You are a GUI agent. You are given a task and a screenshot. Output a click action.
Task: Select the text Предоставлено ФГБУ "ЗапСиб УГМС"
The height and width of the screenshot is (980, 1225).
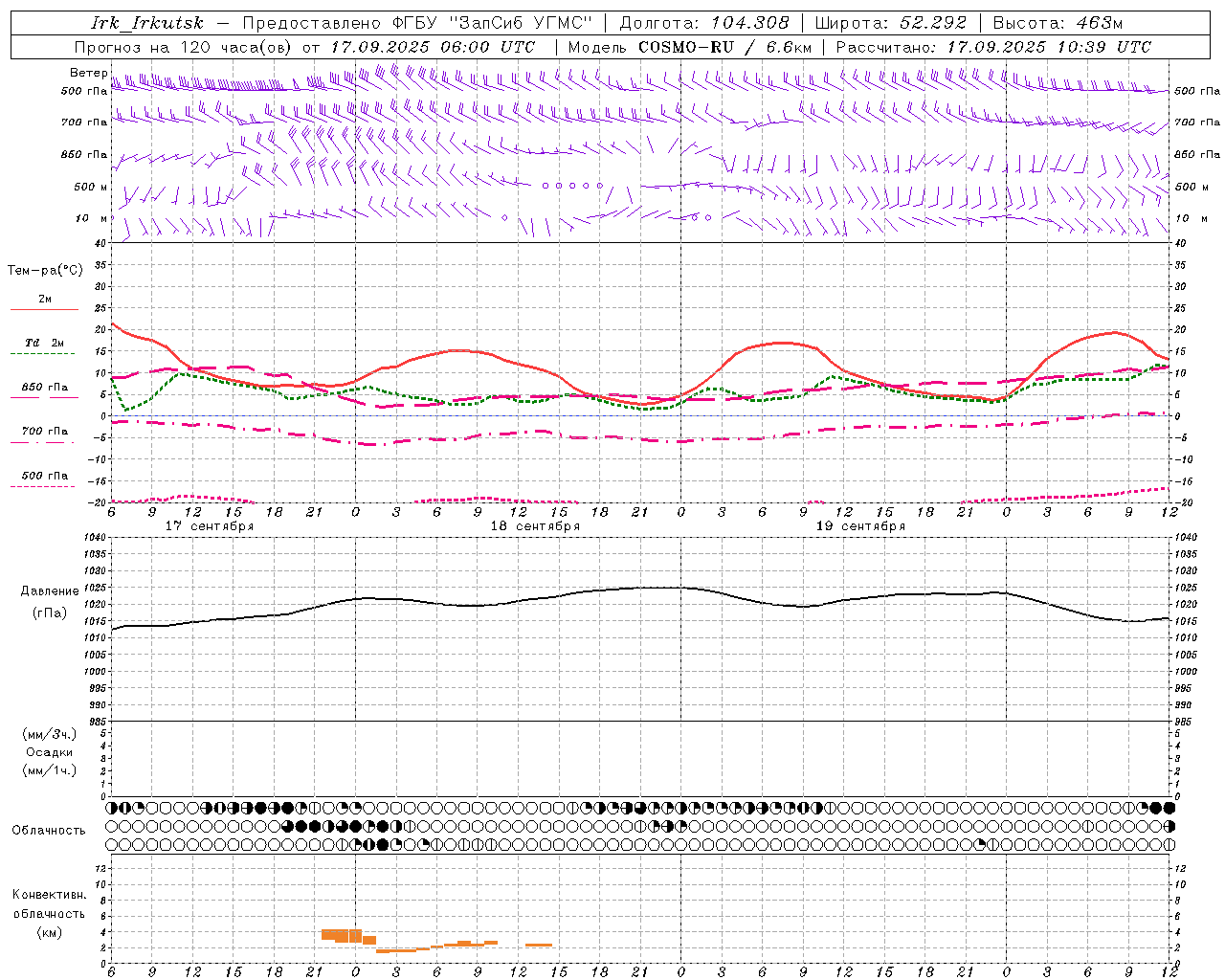(x=418, y=23)
